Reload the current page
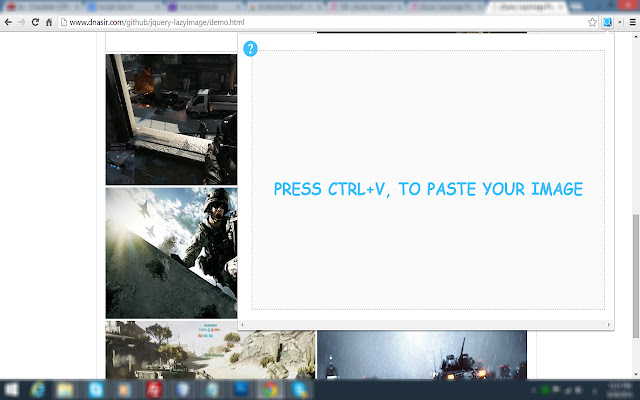 point(35,22)
